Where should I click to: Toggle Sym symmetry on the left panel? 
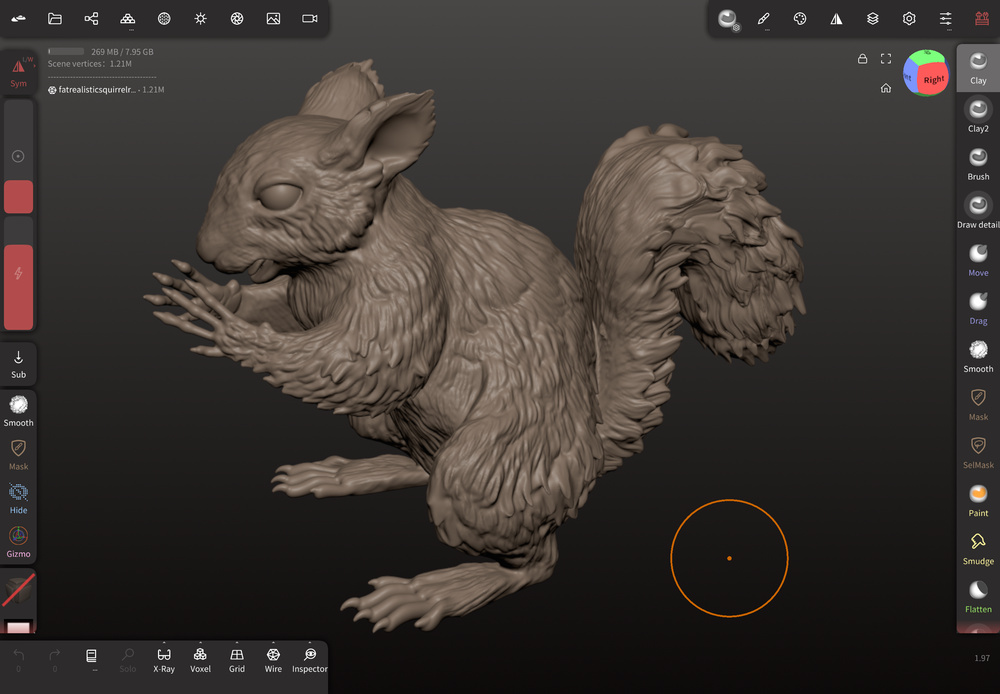(18, 72)
